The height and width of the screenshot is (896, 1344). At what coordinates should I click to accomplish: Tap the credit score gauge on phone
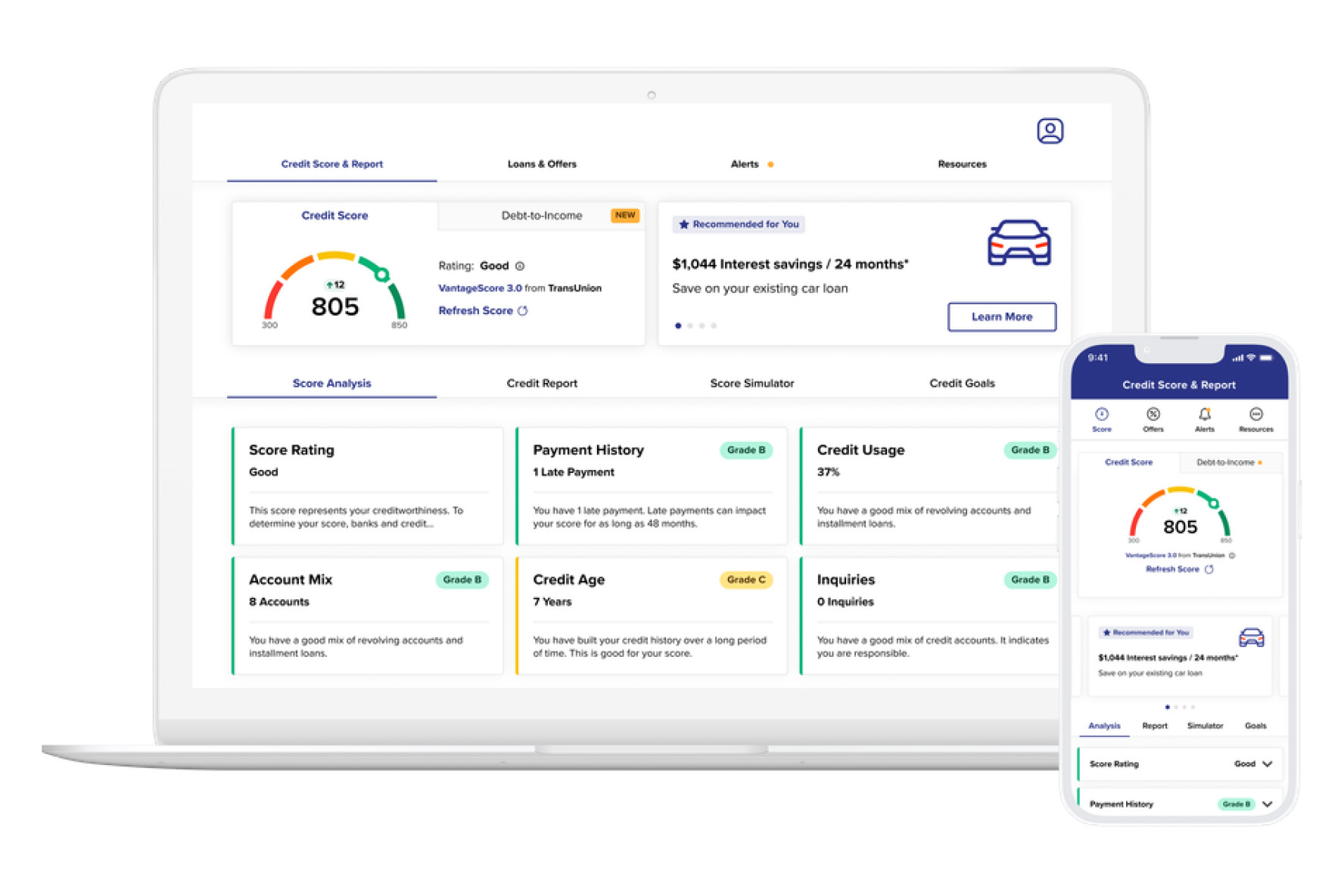tap(1180, 515)
